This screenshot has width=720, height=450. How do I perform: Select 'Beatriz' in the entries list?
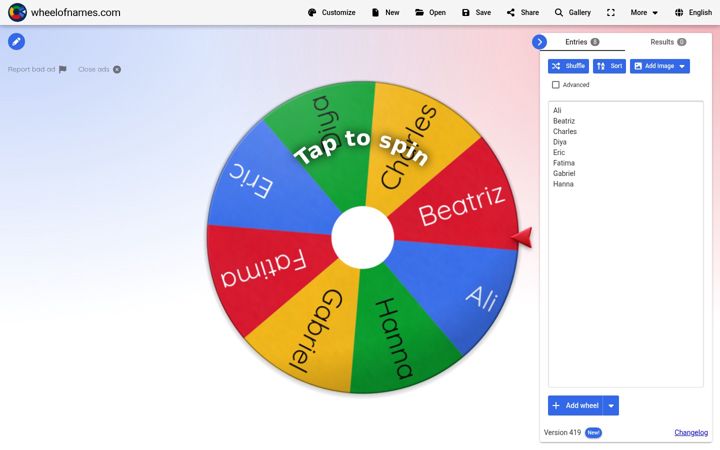tap(564, 121)
